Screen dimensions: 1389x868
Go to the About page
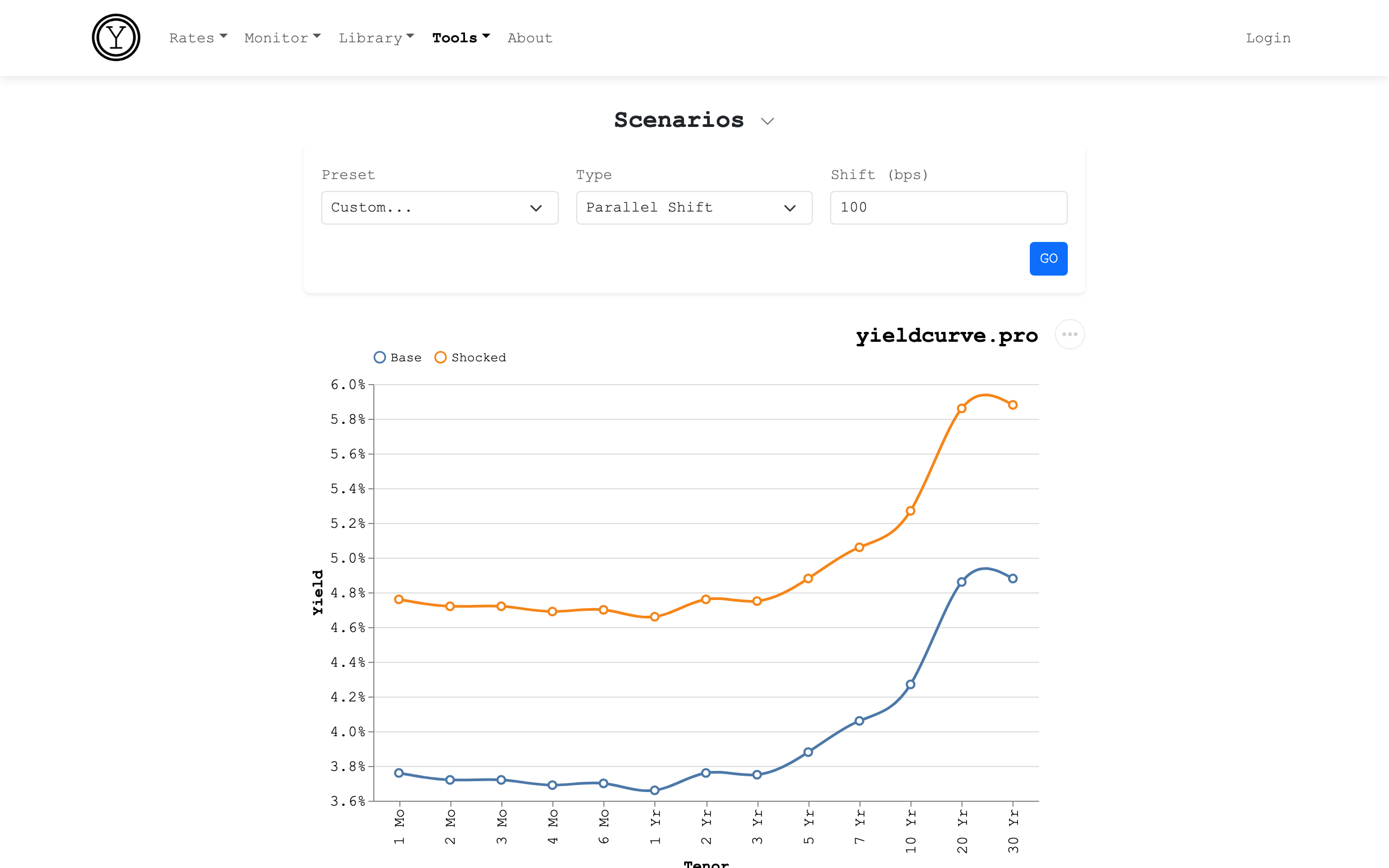(x=529, y=38)
